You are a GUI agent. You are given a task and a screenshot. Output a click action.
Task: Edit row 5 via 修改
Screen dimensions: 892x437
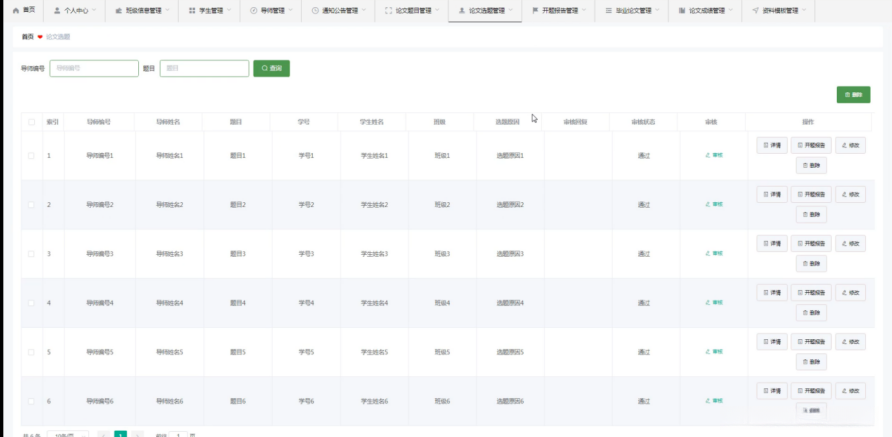[850, 341]
